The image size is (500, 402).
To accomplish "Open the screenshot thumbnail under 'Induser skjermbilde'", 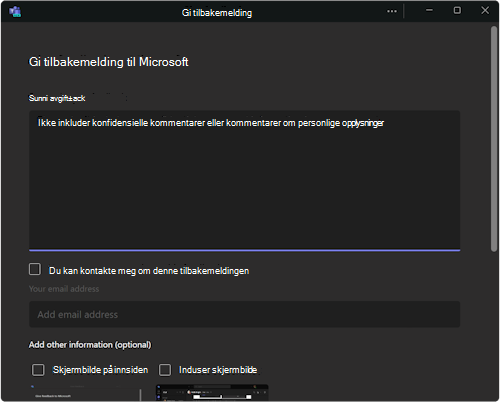I will click(x=212, y=393).
